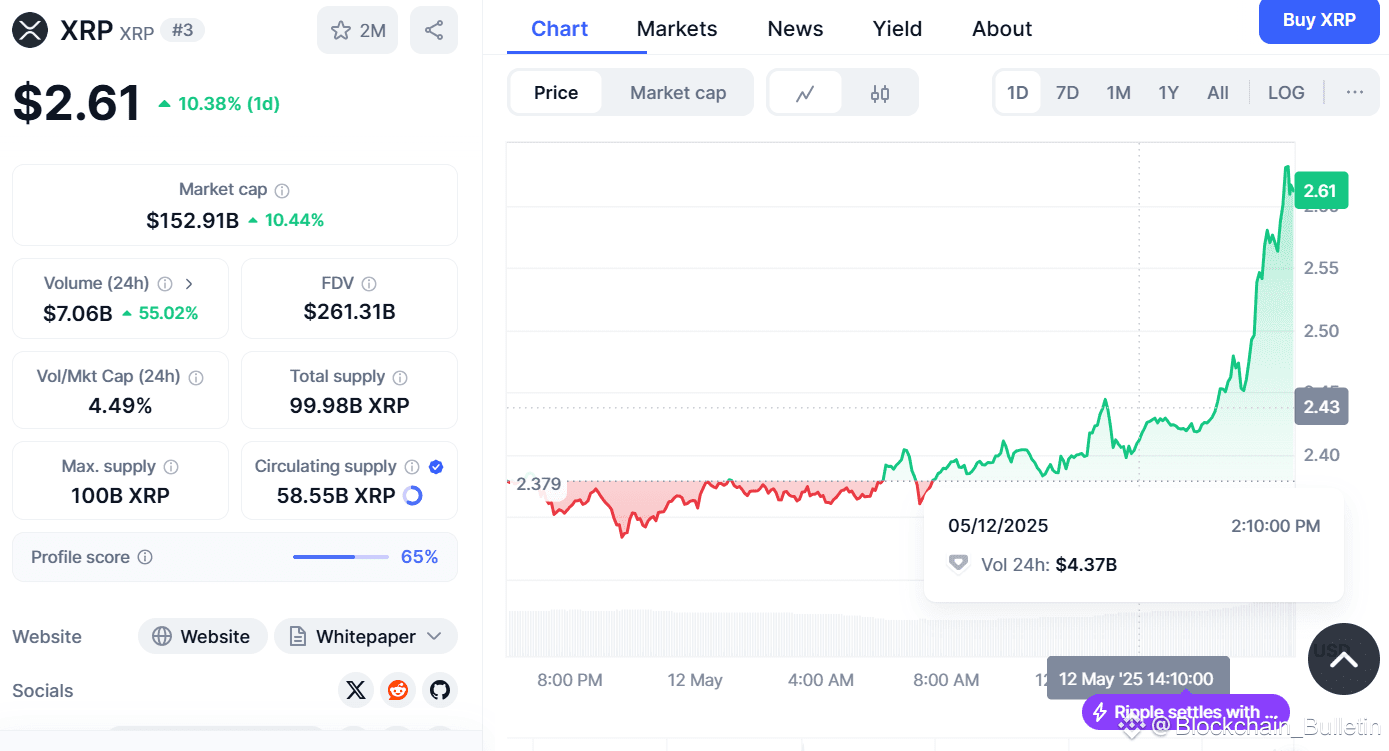Share the XRP page

(x=433, y=30)
